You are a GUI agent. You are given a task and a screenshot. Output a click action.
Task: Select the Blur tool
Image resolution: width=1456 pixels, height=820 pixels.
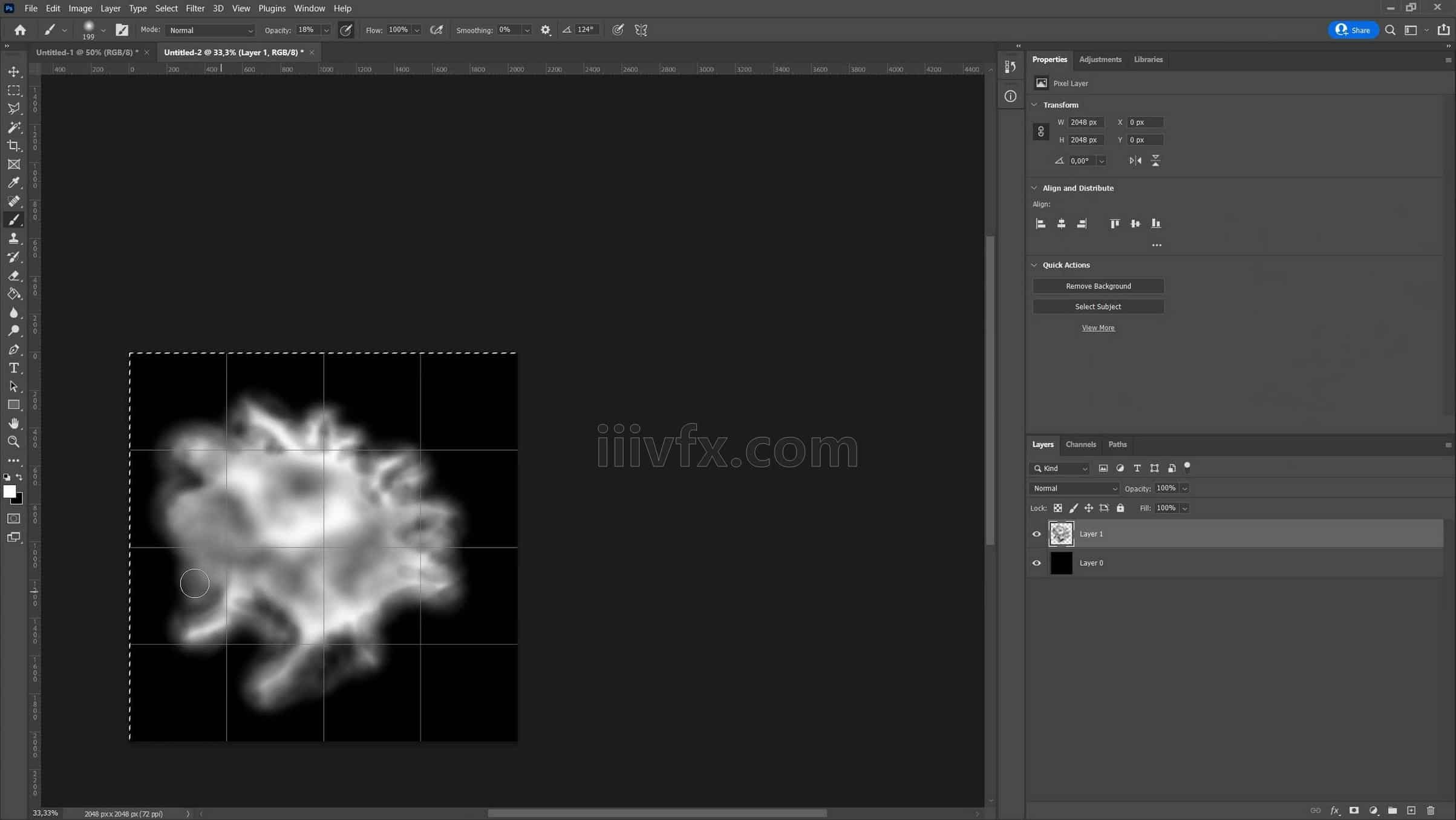pyautogui.click(x=14, y=313)
